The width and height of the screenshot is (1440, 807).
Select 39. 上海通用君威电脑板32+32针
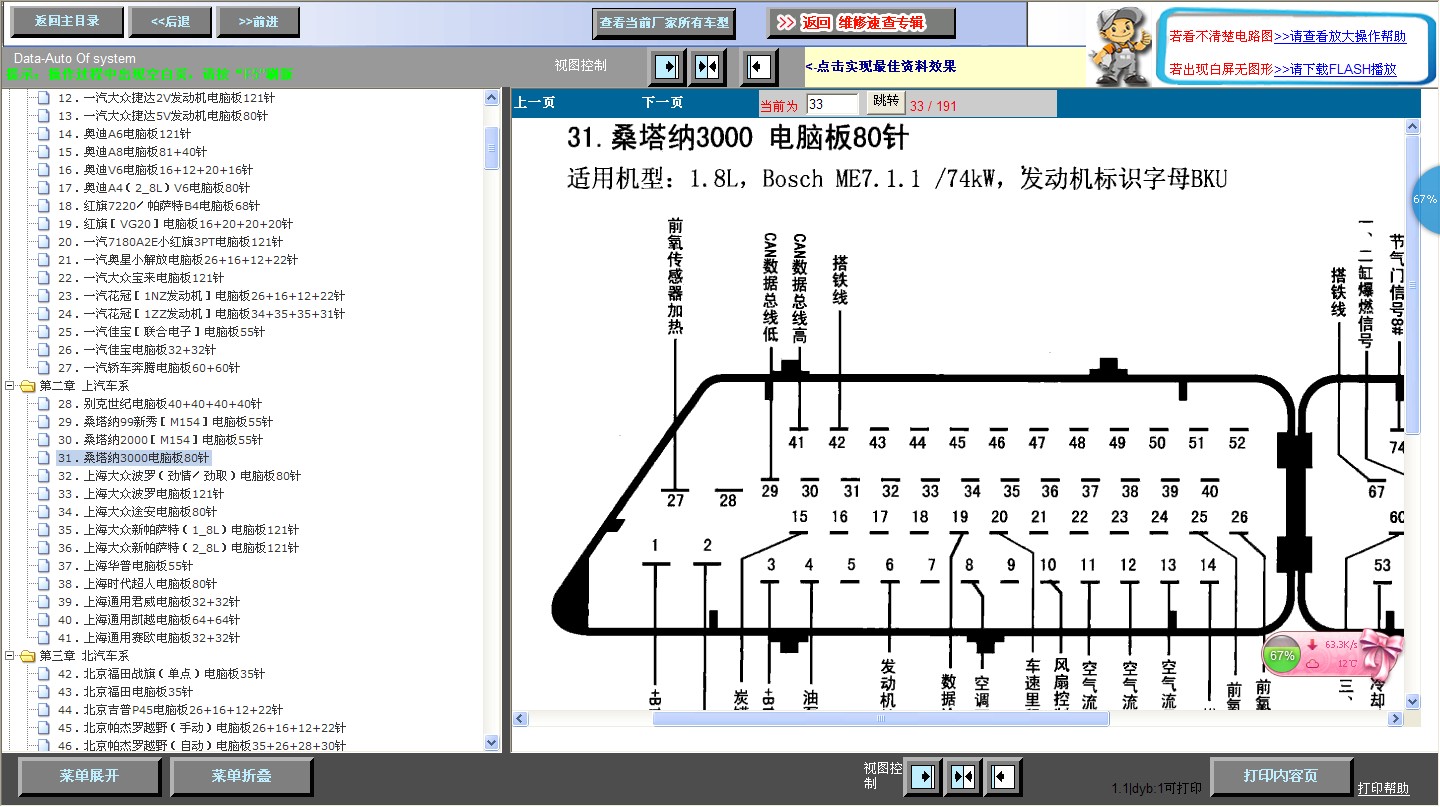pyautogui.click(x=148, y=602)
